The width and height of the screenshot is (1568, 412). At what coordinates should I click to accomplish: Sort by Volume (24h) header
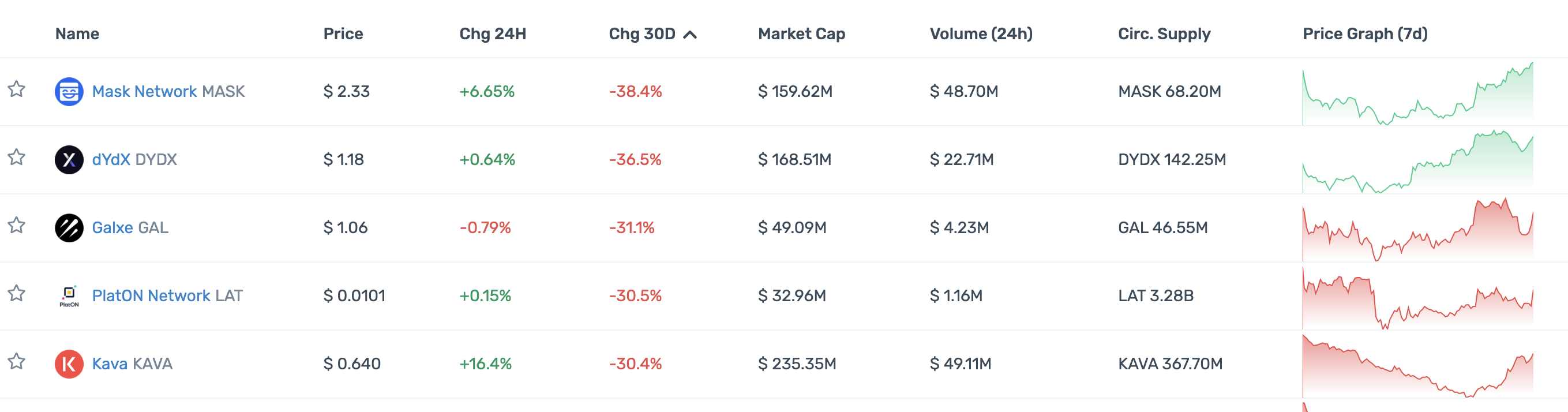coord(981,34)
